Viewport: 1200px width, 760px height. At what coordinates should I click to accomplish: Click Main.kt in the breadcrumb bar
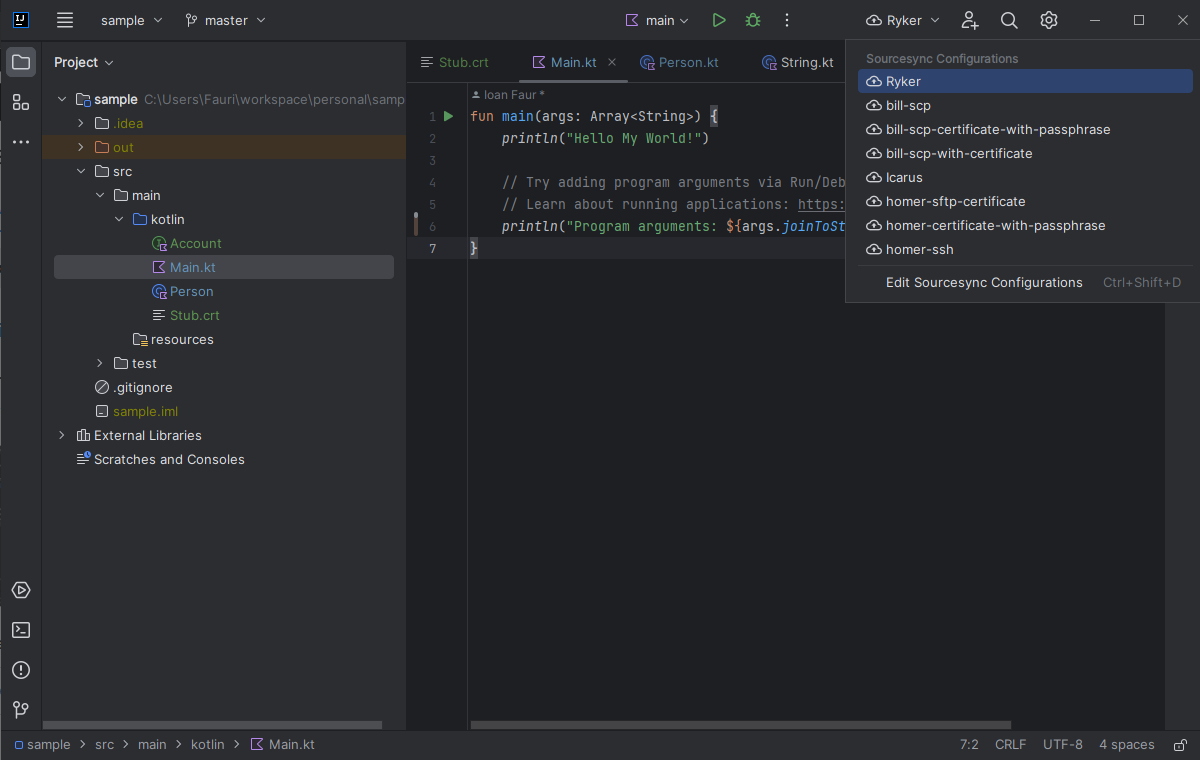tap(291, 744)
